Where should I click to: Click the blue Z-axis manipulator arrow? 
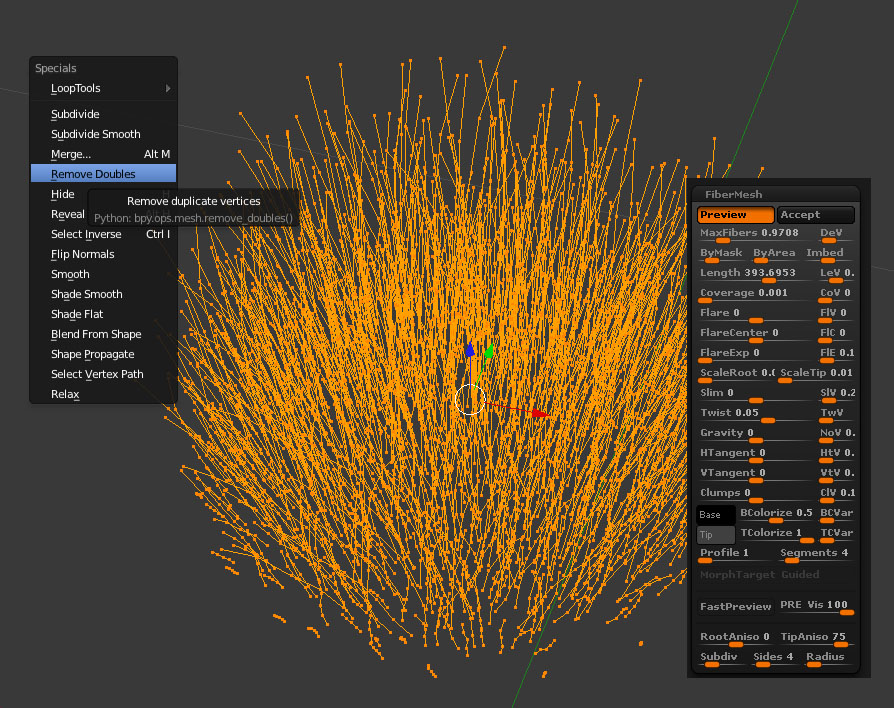[469, 351]
